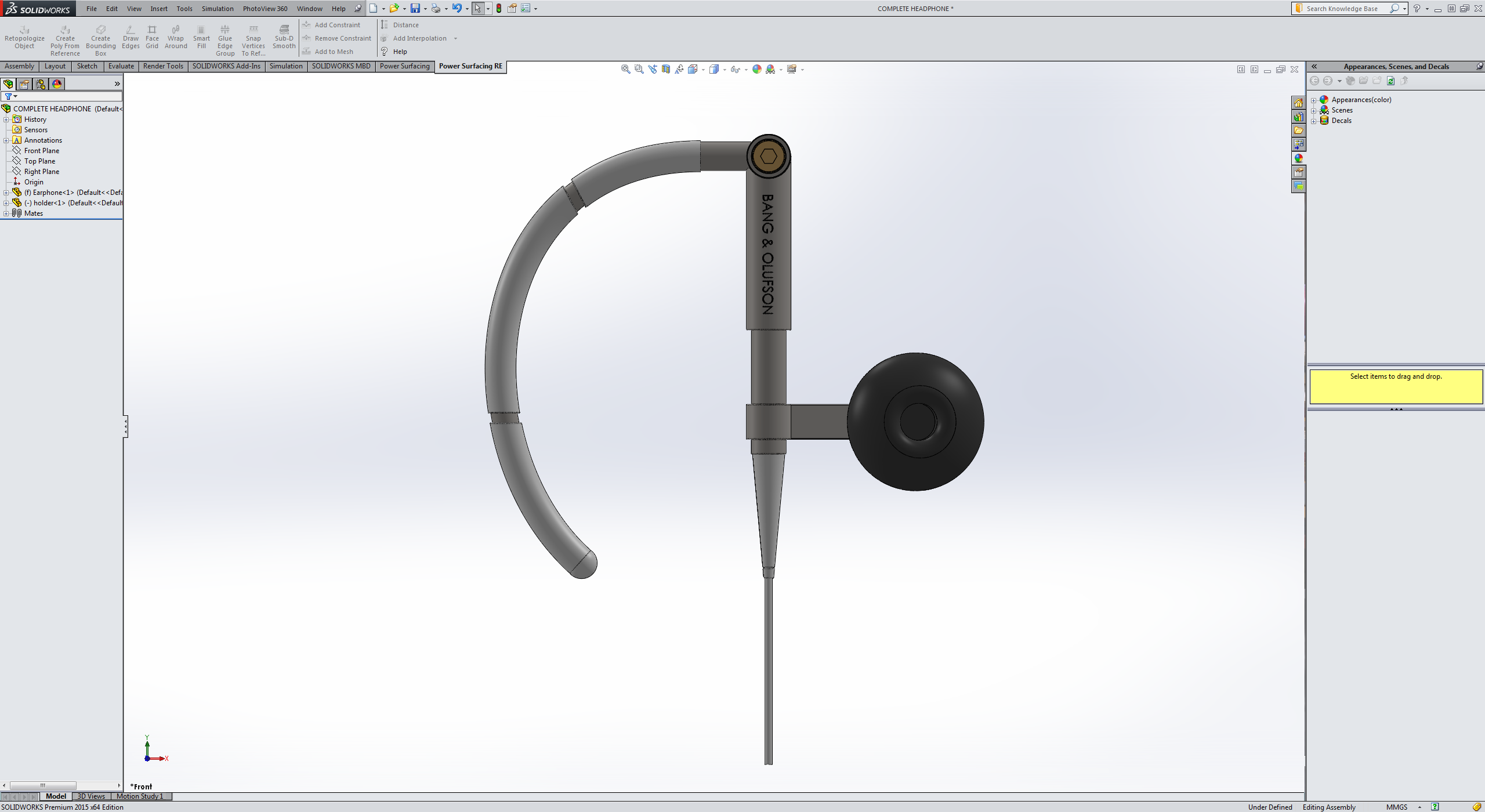Open the Edit Appearance color ball
This screenshot has height=812, width=1485.
pos(756,69)
